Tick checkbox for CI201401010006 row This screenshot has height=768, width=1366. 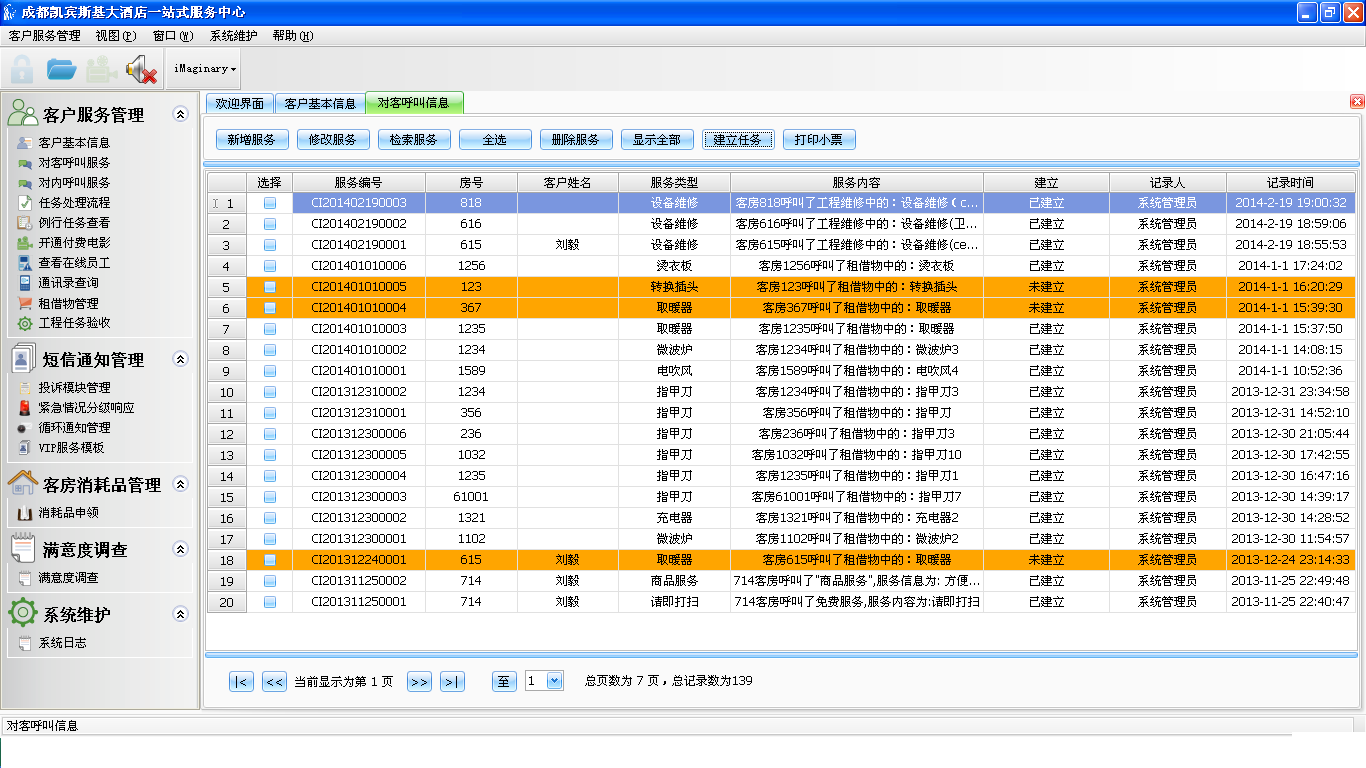[x=270, y=266]
